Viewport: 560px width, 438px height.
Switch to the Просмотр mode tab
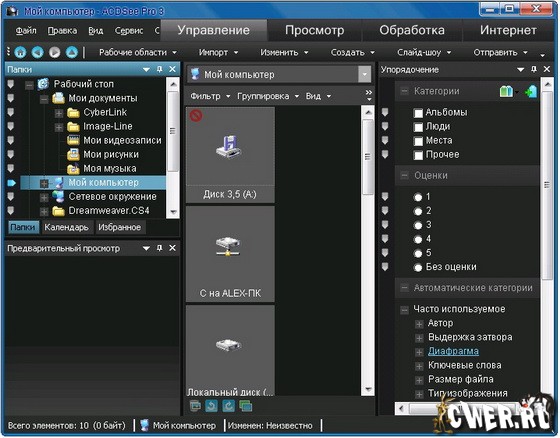point(314,30)
